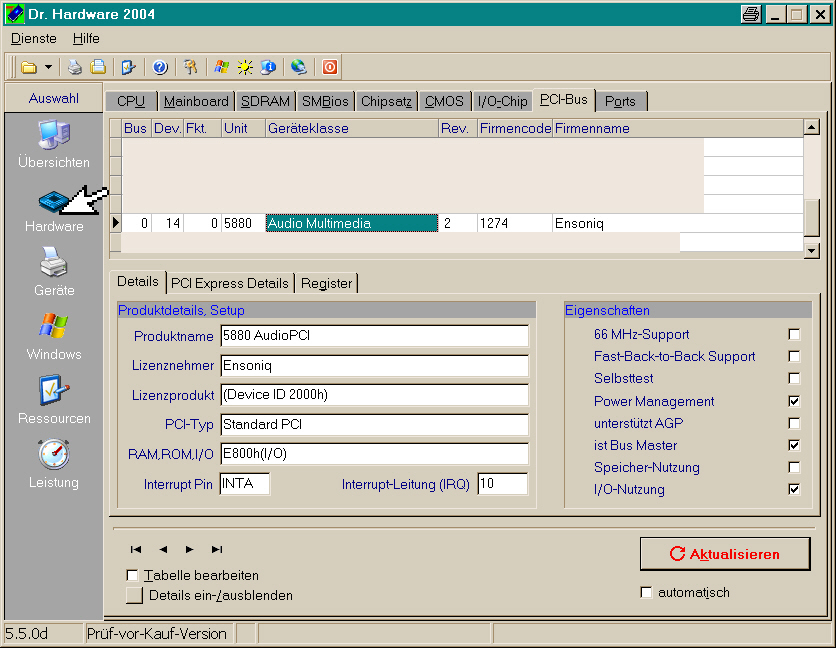
Task: Open the Leistung sidebar section
Action: tap(54, 465)
